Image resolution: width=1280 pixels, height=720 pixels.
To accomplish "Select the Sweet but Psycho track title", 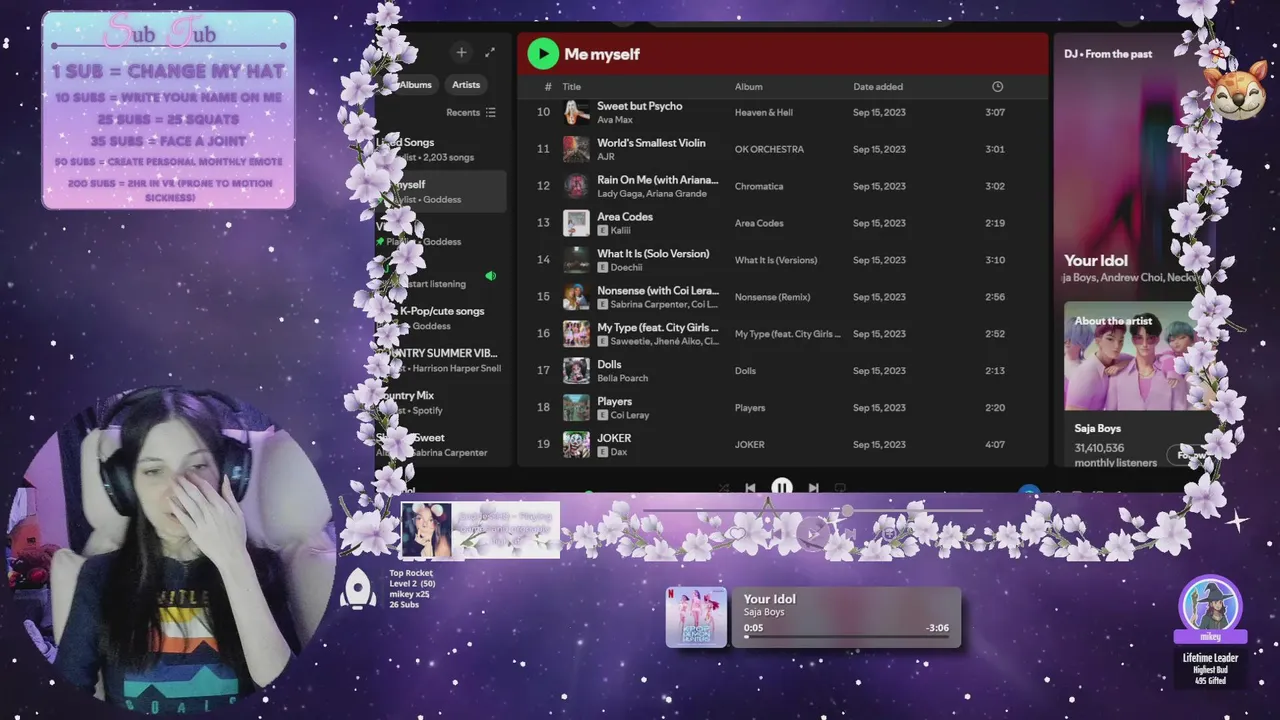I will [640, 106].
